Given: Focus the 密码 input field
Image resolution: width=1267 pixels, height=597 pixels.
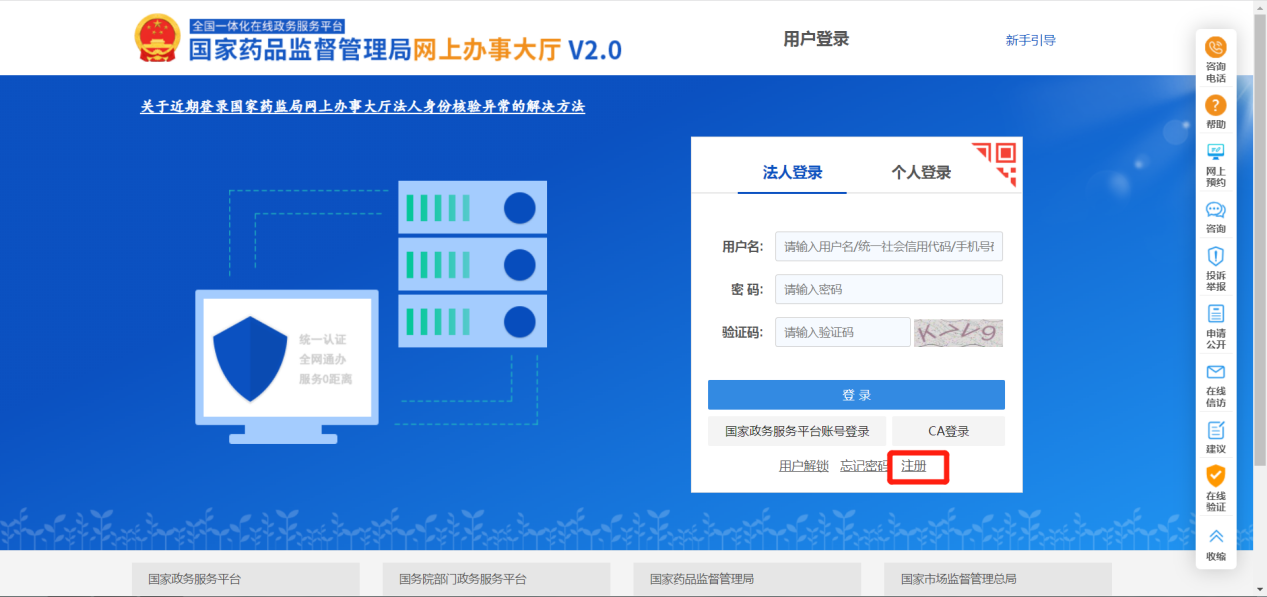Looking at the screenshot, I should [x=889, y=289].
